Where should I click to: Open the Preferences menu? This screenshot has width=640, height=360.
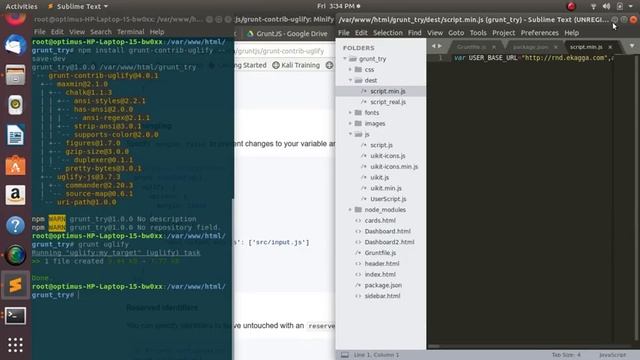[539, 33]
